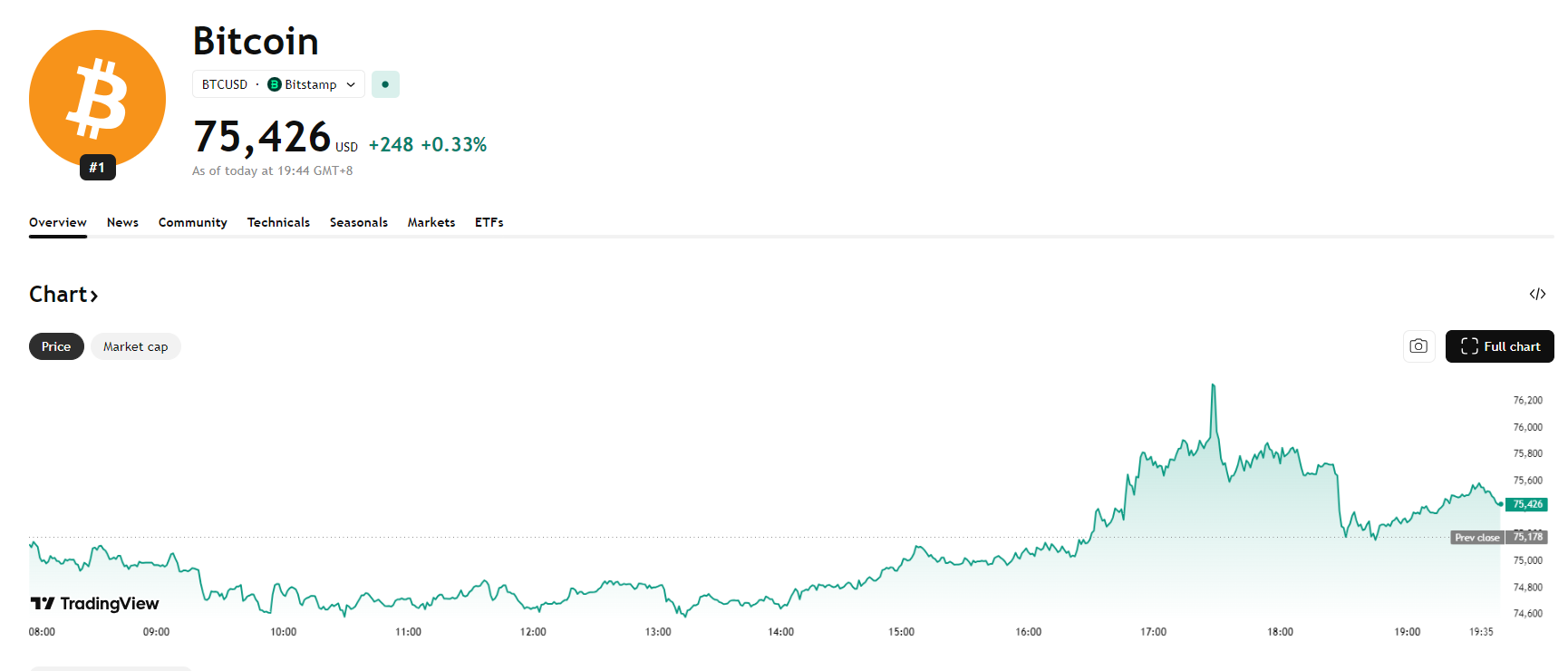This screenshot has width=1568, height=671.
Task: Click the camera snapshot icon above the chart
Action: pos(1418,345)
